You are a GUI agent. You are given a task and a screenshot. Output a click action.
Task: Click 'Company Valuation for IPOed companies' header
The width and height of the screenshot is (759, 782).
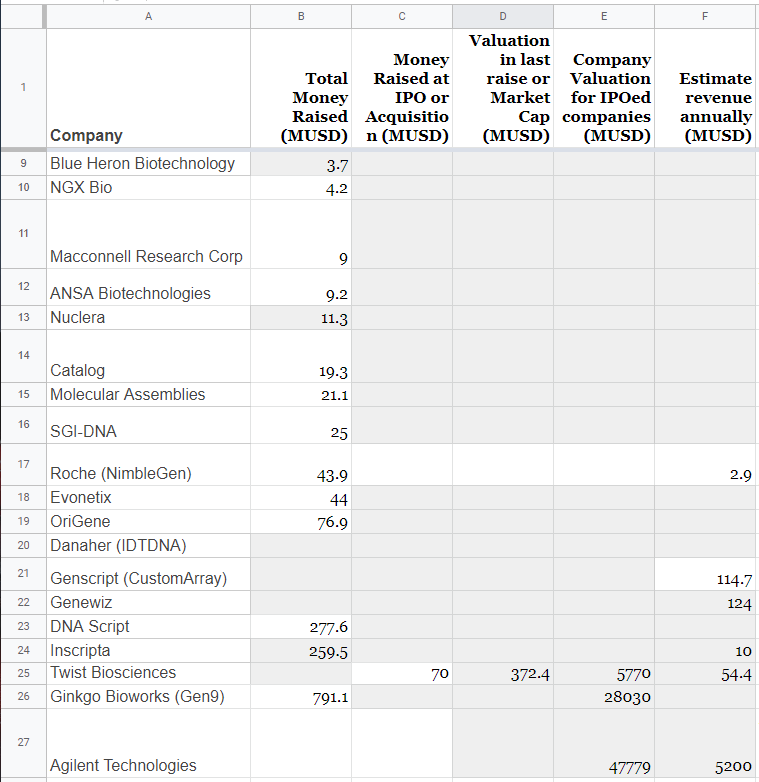pos(604,88)
